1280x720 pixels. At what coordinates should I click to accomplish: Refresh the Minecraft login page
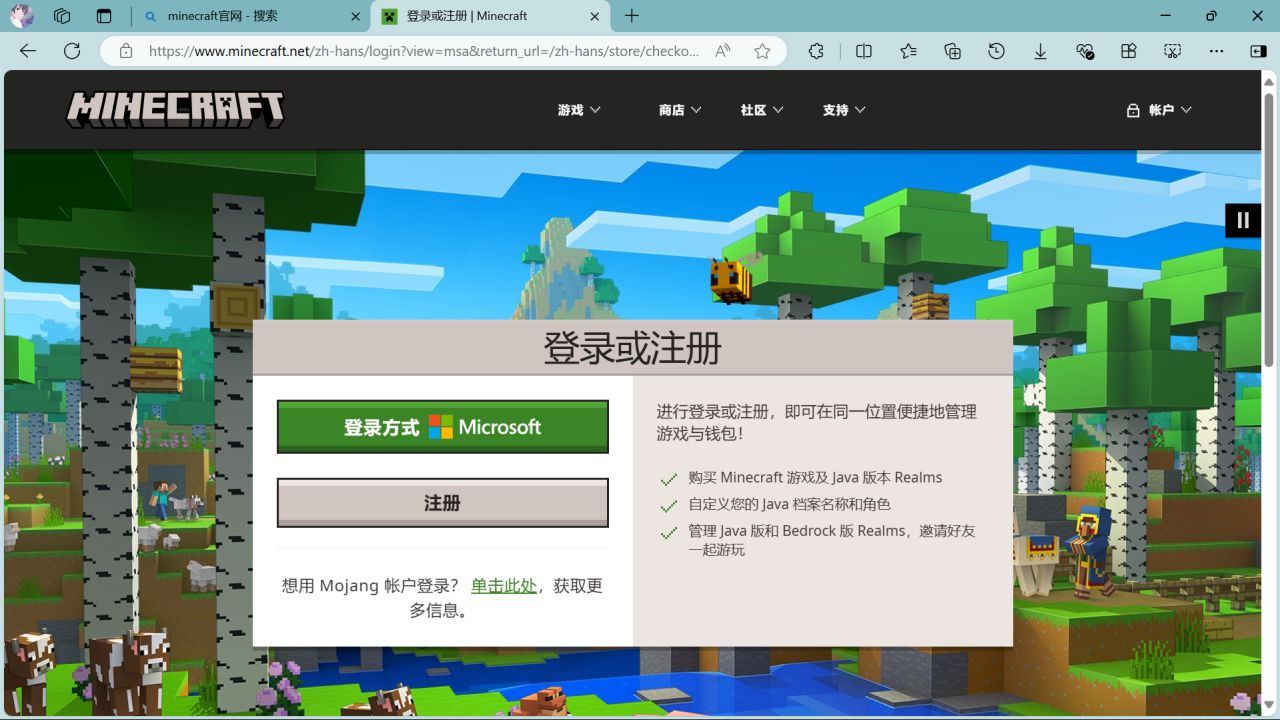coord(72,51)
